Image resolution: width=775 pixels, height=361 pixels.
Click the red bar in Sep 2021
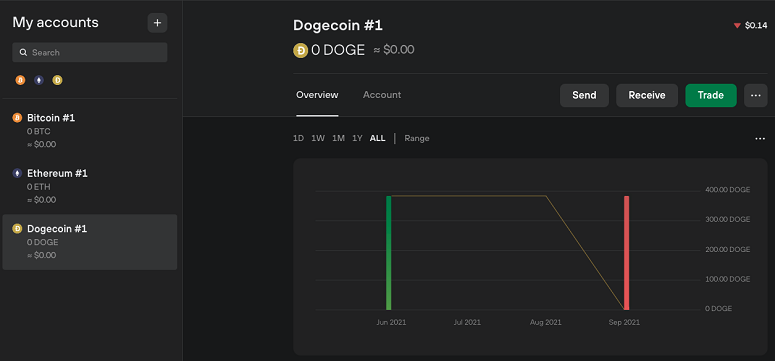tap(626, 253)
